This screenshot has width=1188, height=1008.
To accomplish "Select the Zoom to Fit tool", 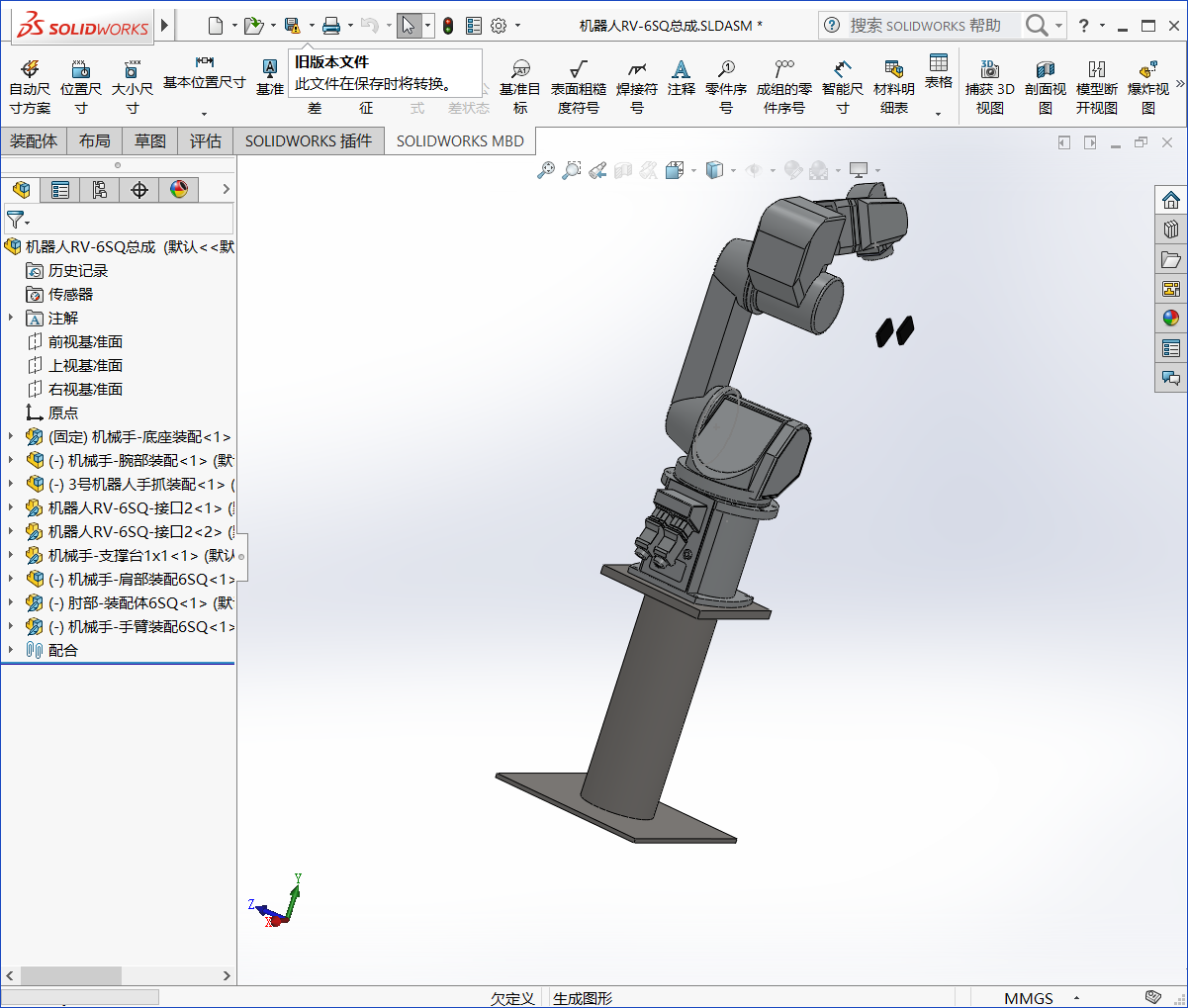I will tap(546, 170).
